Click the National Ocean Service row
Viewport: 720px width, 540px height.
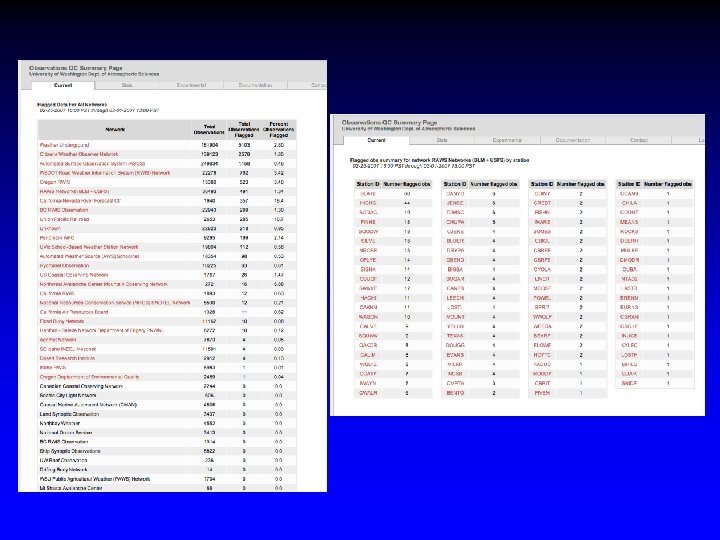pyautogui.click(x=167, y=433)
